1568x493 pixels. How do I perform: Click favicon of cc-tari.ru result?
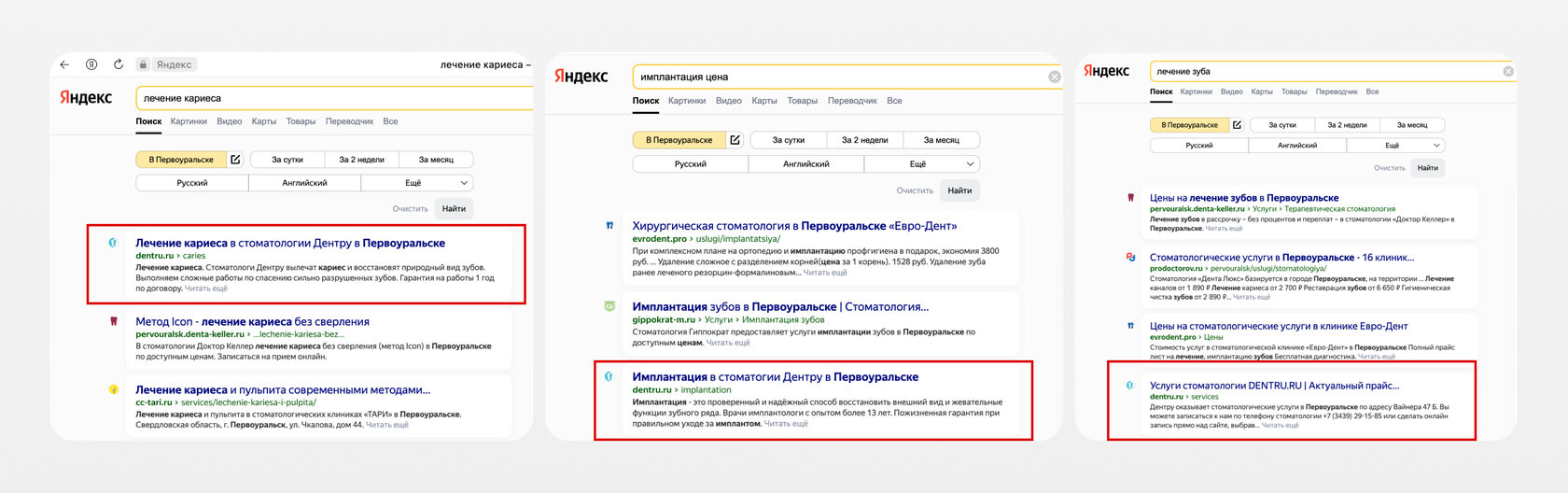click(x=114, y=389)
